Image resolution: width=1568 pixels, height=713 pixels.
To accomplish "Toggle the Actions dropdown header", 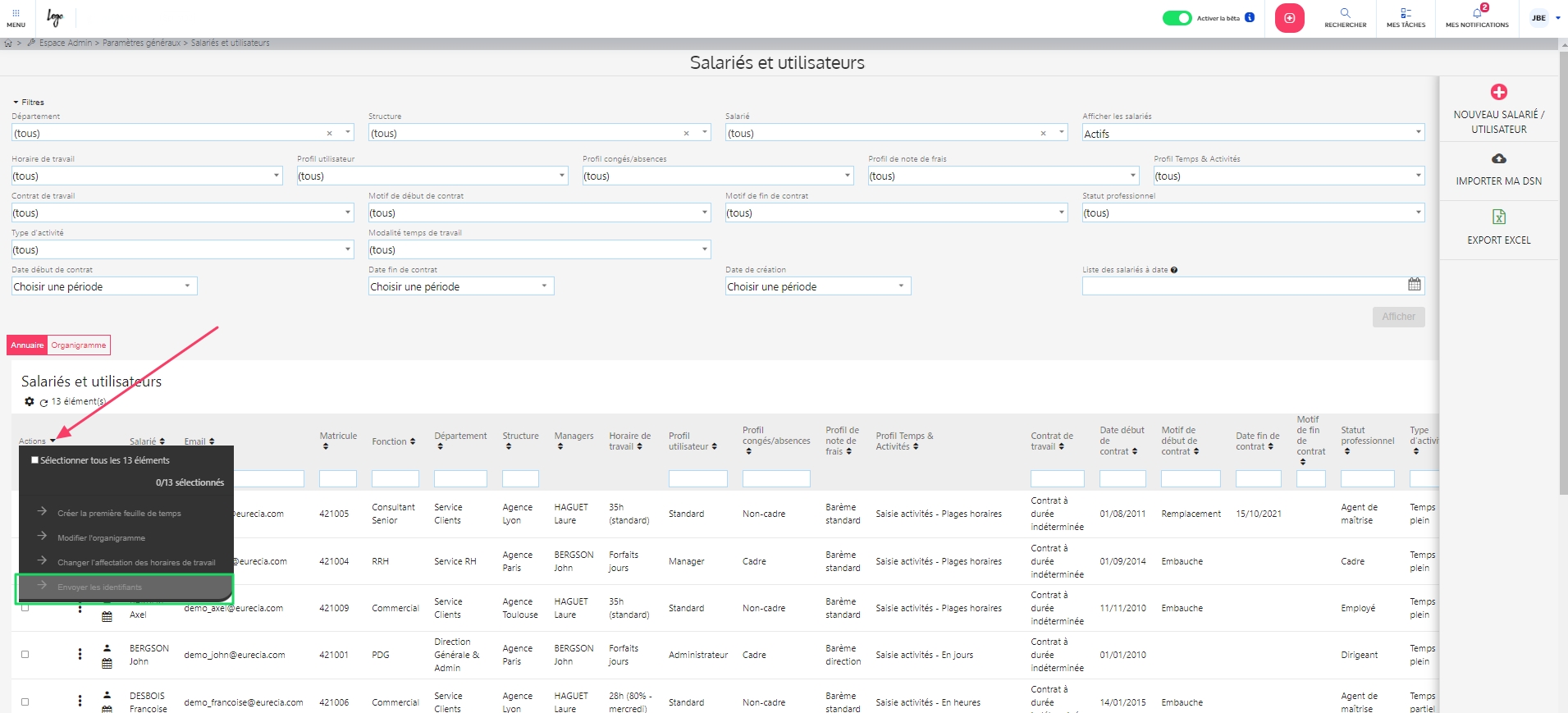I will pyautogui.click(x=37, y=441).
